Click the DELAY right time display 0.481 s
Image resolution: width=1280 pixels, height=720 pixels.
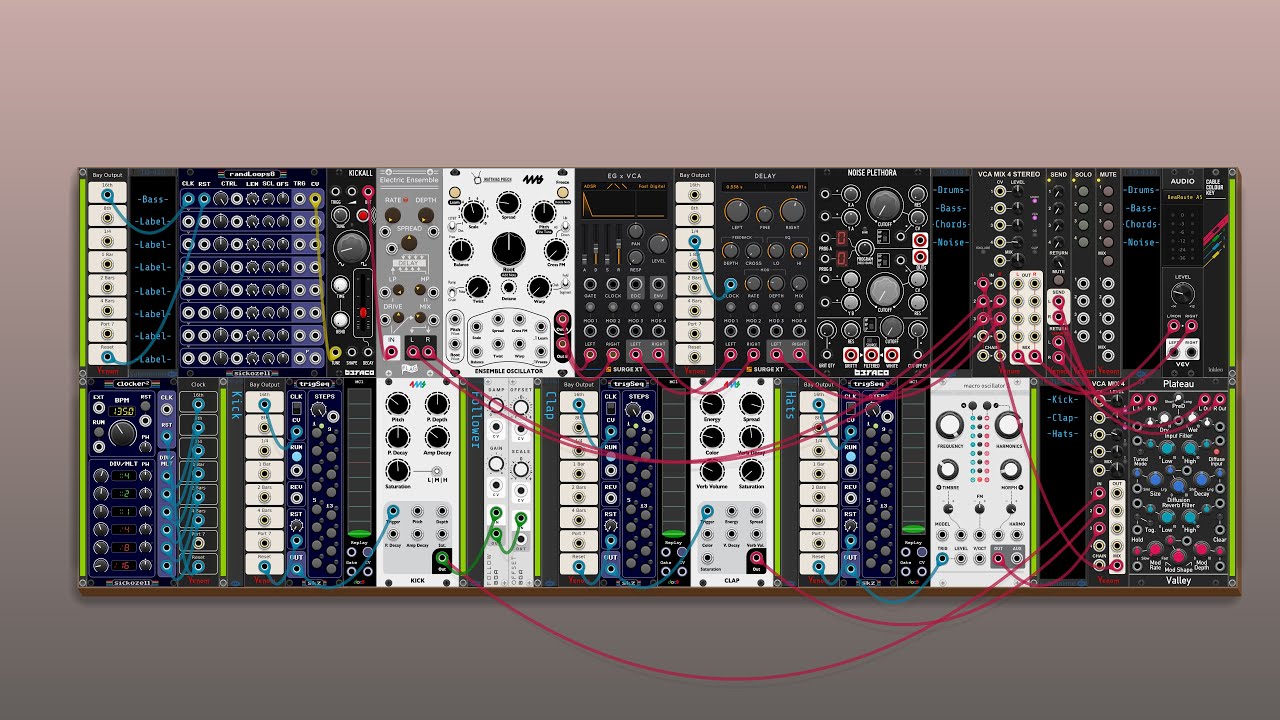tap(799, 187)
